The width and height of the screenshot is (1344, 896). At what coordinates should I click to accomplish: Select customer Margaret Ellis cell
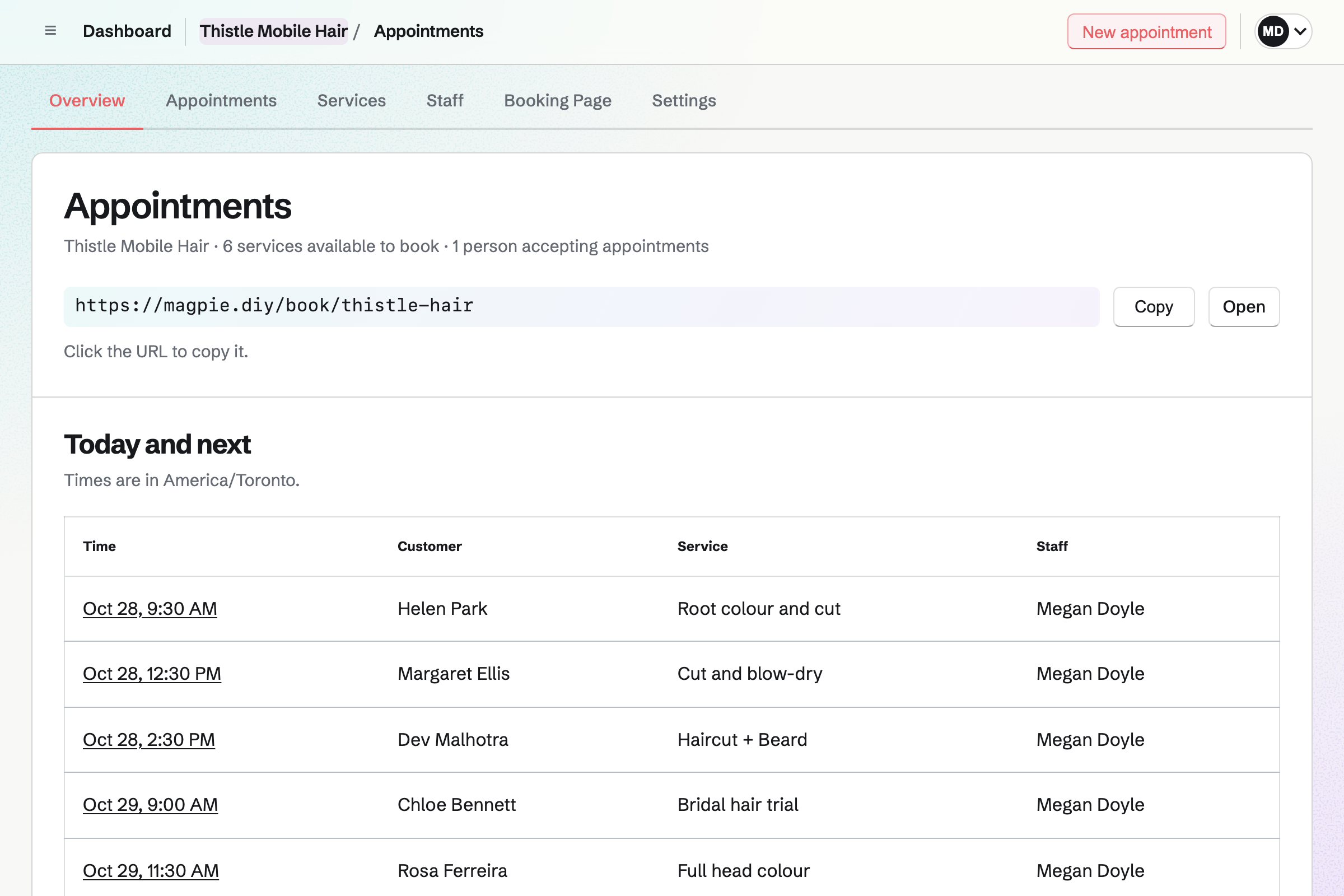pos(454,674)
